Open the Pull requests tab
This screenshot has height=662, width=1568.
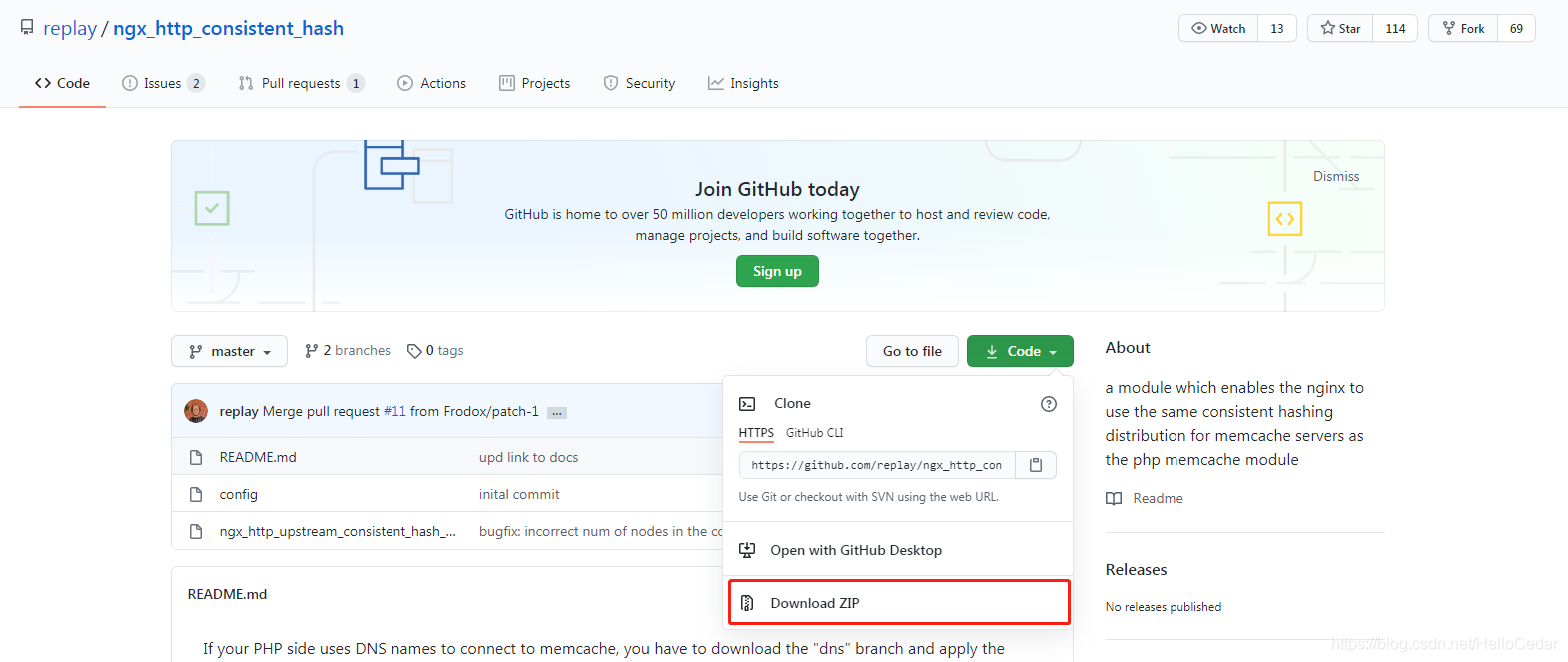point(301,83)
